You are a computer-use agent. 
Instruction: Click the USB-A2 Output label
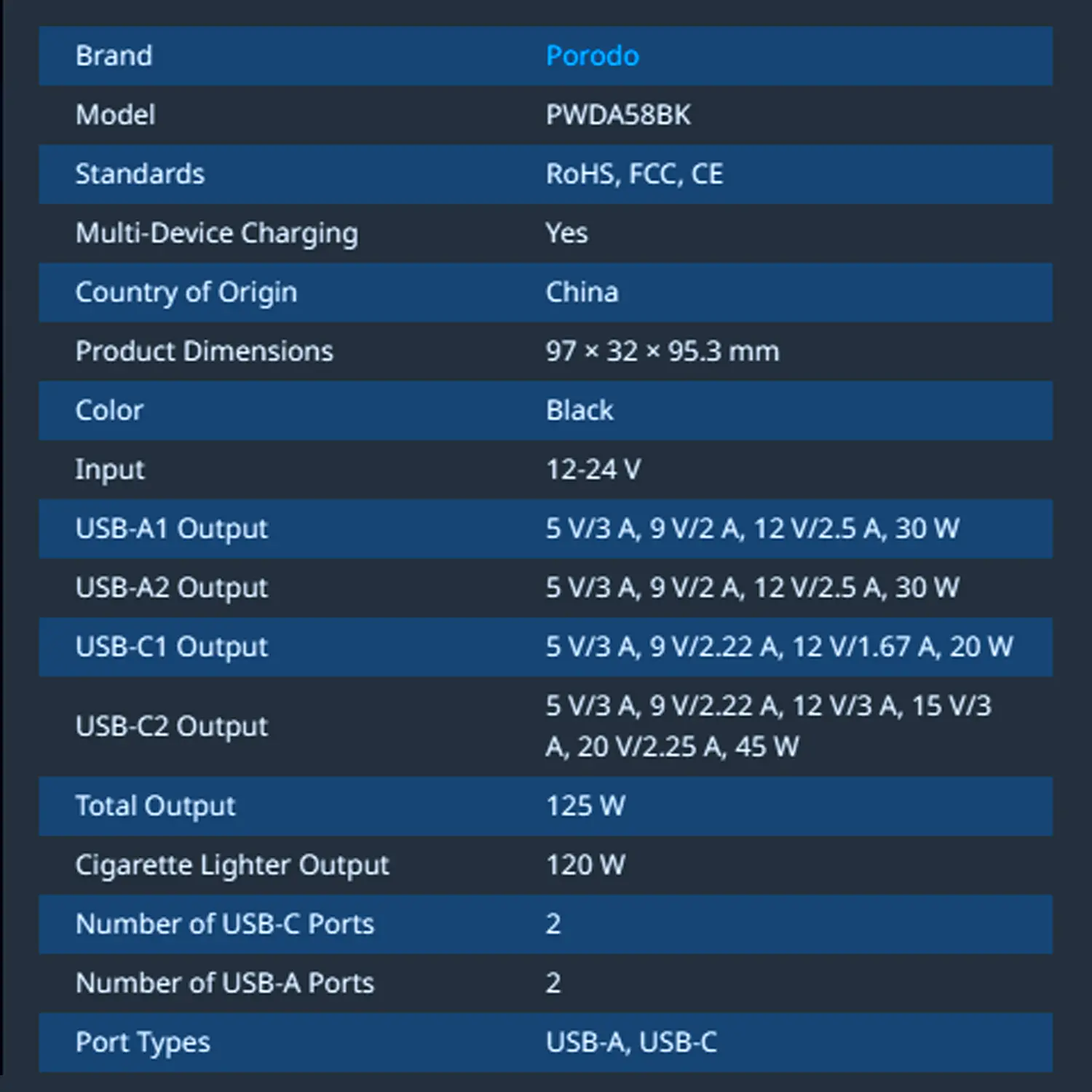click(x=172, y=588)
